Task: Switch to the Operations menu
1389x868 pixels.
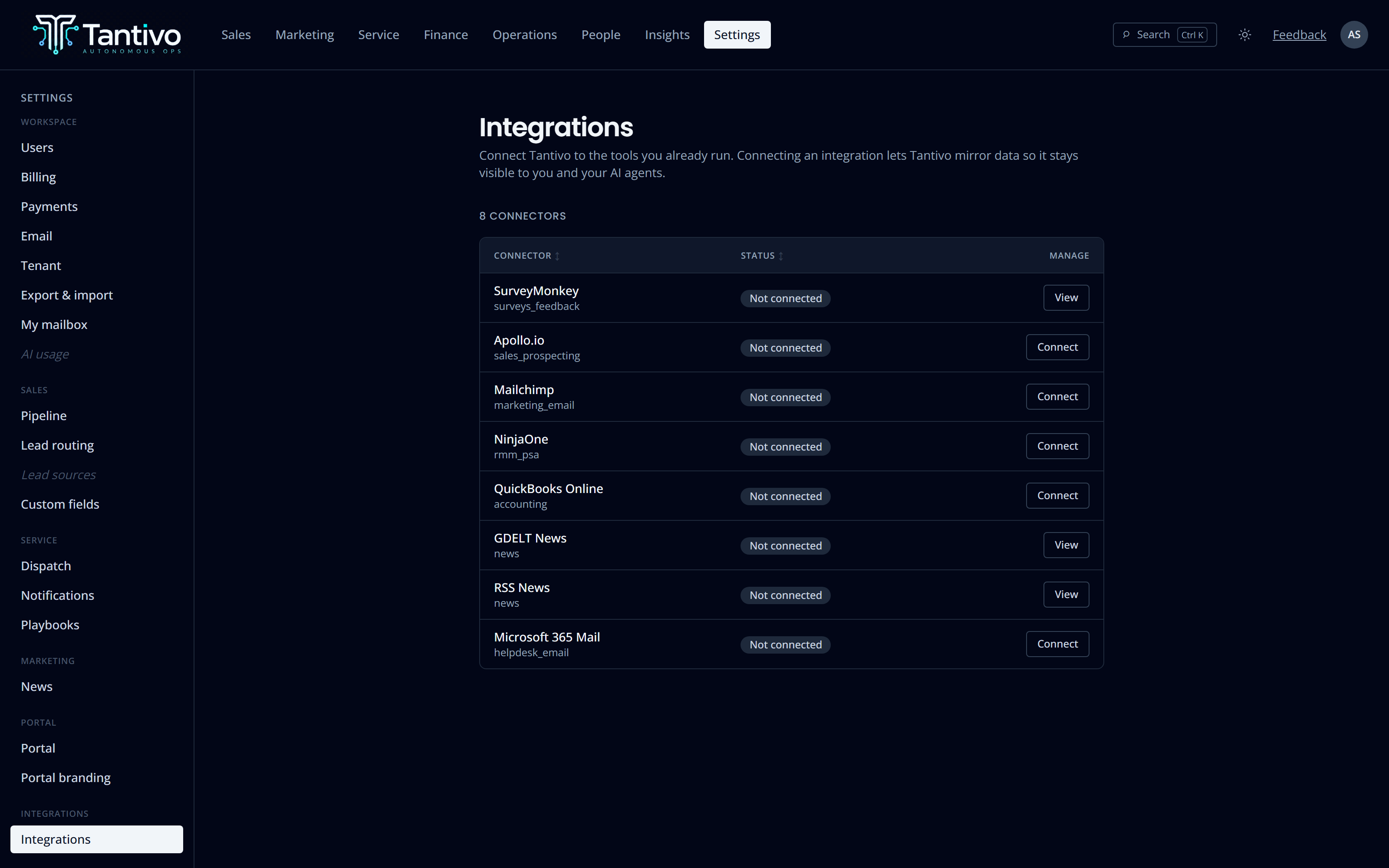Action: pos(524,34)
